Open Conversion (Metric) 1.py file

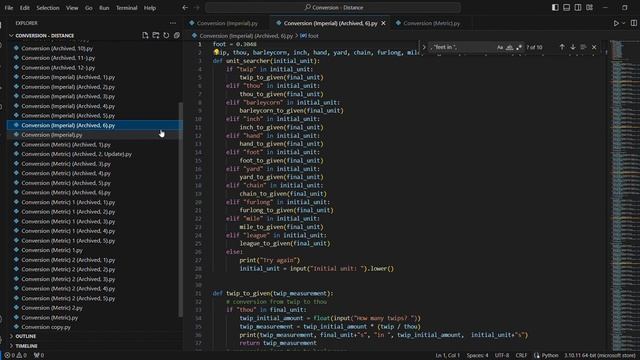click(52, 250)
